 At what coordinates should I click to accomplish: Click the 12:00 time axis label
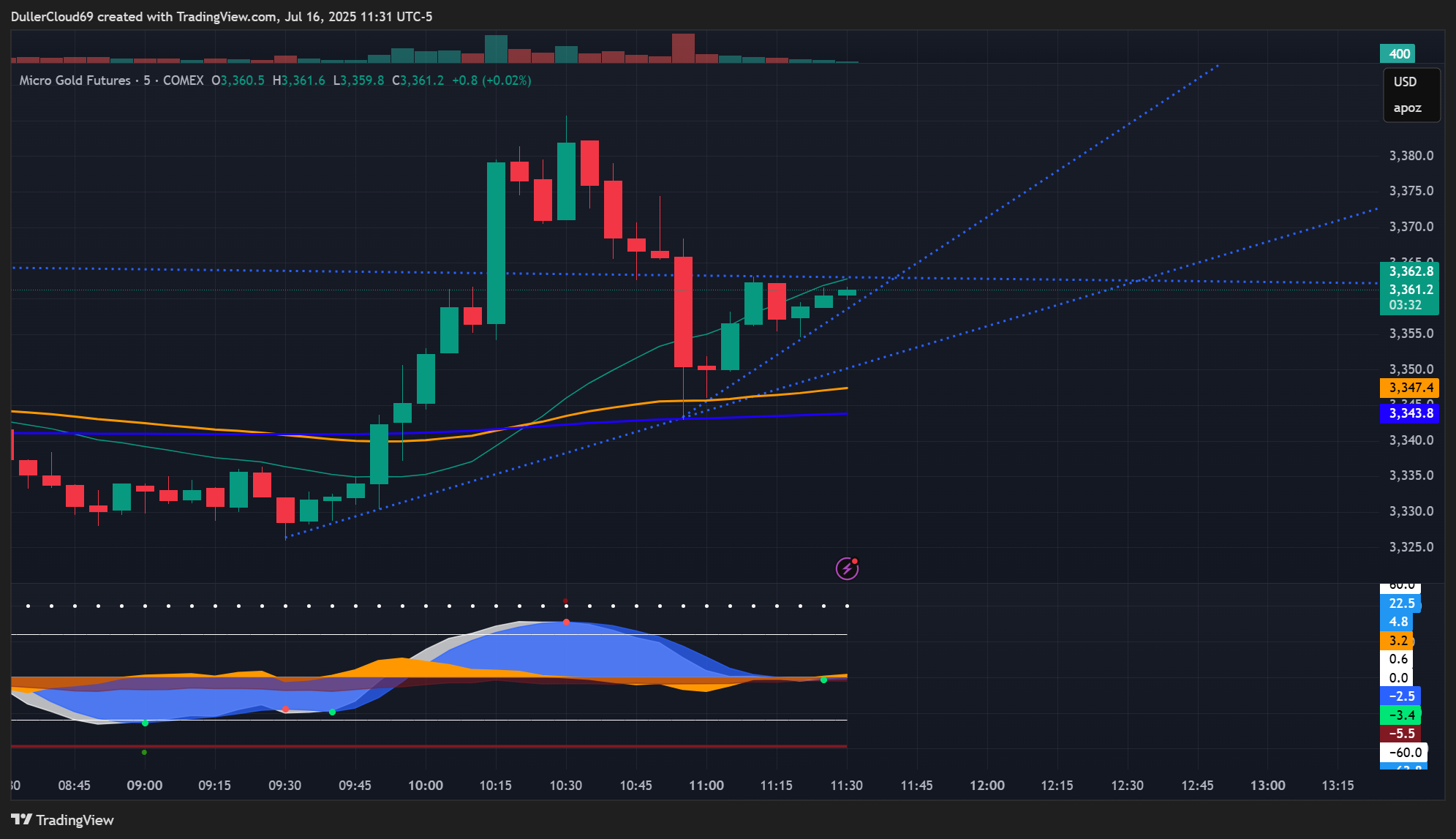pos(987,786)
